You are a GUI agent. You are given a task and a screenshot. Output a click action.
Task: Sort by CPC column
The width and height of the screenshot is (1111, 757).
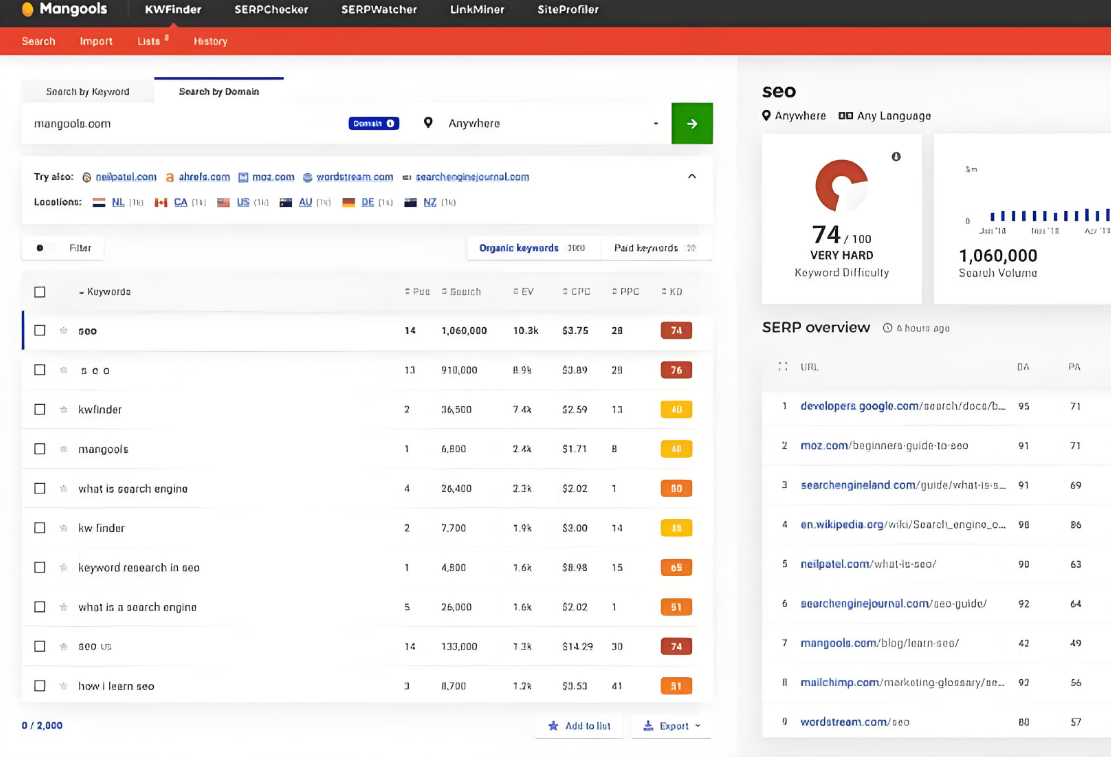576,292
